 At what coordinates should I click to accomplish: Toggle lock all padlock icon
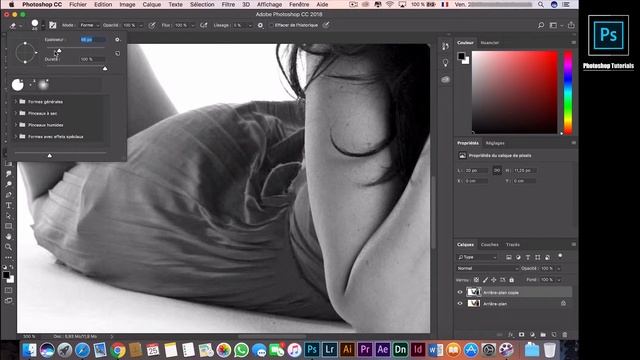click(x=511, y=280)
